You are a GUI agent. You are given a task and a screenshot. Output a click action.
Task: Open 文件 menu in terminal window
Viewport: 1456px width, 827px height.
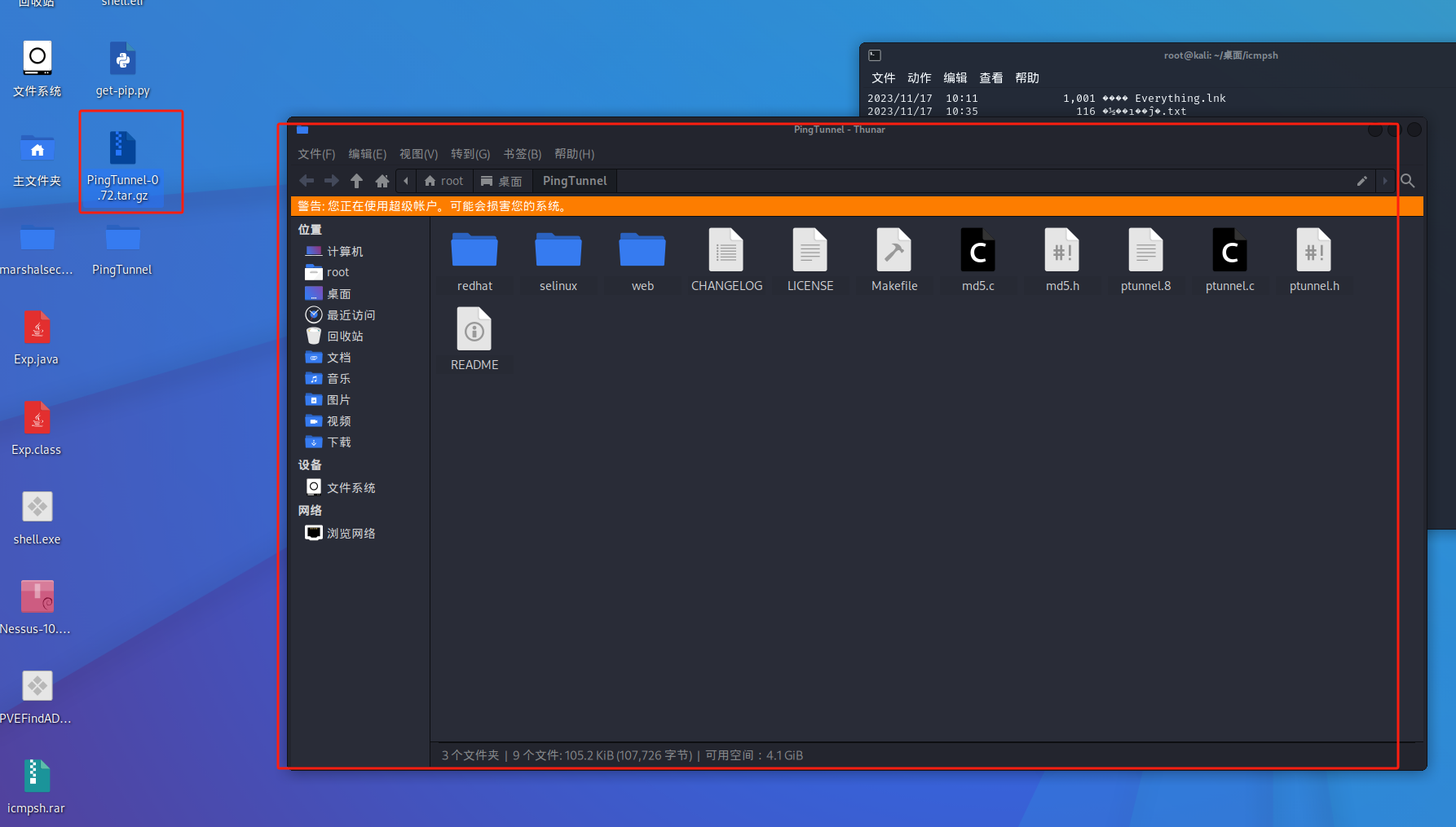(x=883, y=78)
